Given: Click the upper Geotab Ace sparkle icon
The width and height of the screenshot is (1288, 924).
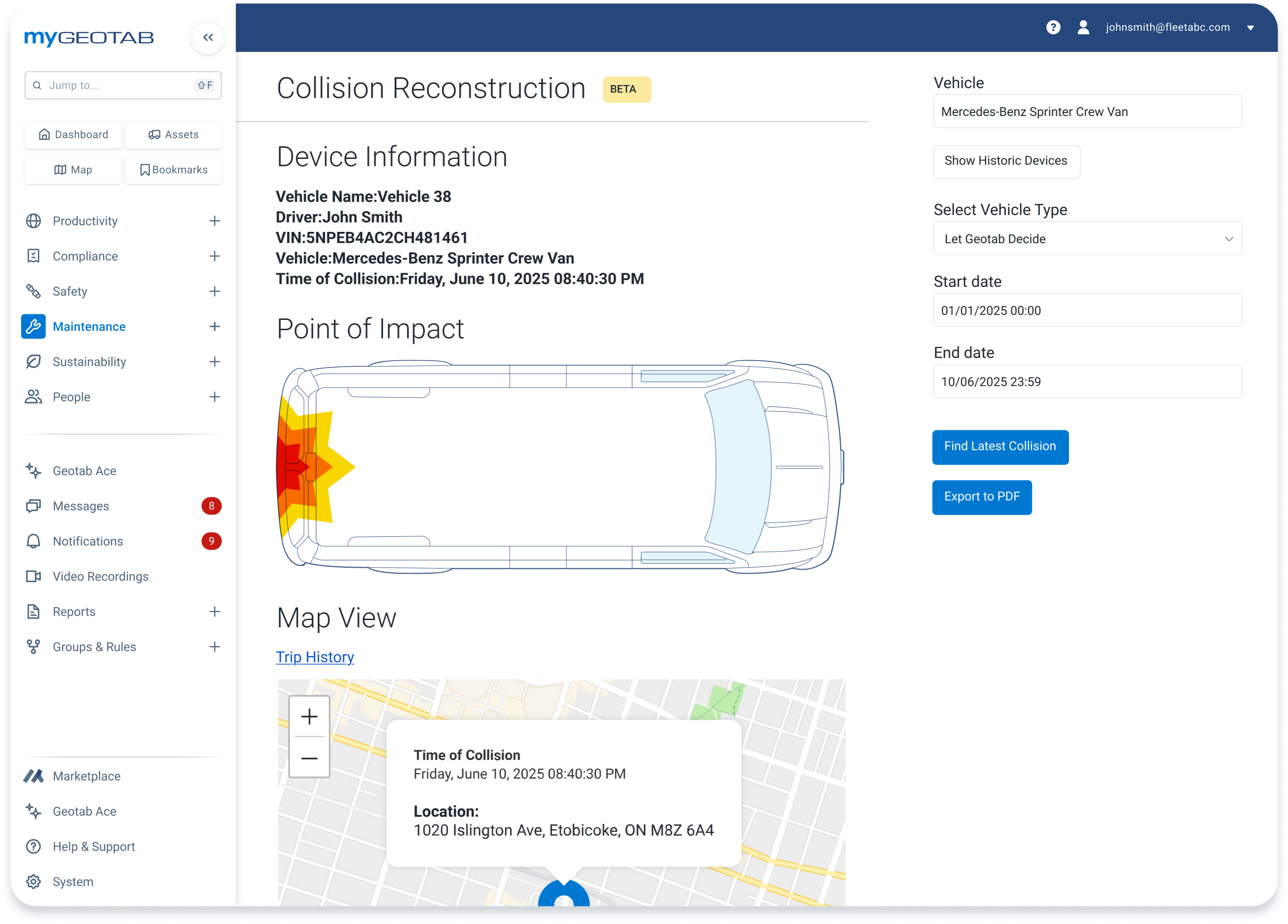Looking at the screenshot, I should (x=33, y=471).
